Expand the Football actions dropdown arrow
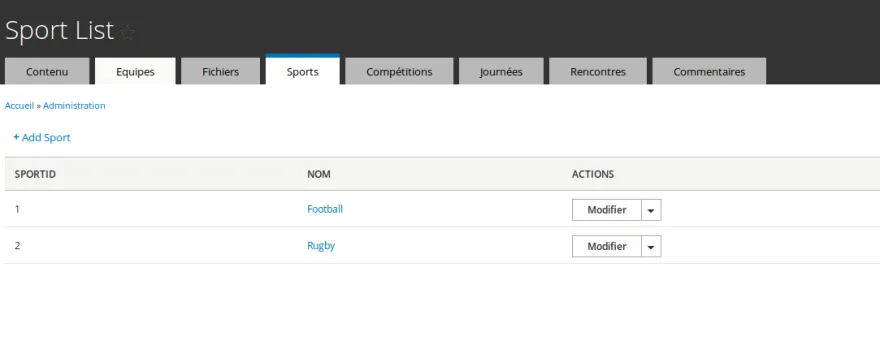 (651, 210)
